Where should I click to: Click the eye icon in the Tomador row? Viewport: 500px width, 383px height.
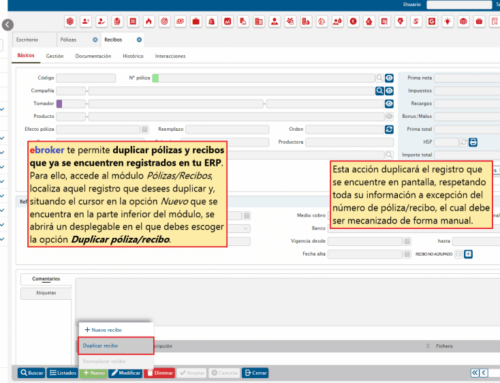tap(389, 104)
